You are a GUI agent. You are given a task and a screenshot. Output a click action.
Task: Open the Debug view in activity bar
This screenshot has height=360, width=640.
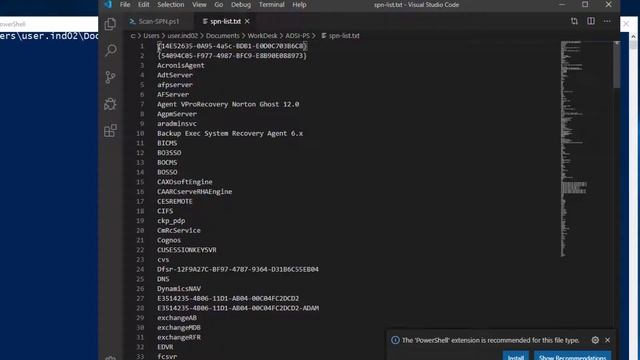coord(110,104)
